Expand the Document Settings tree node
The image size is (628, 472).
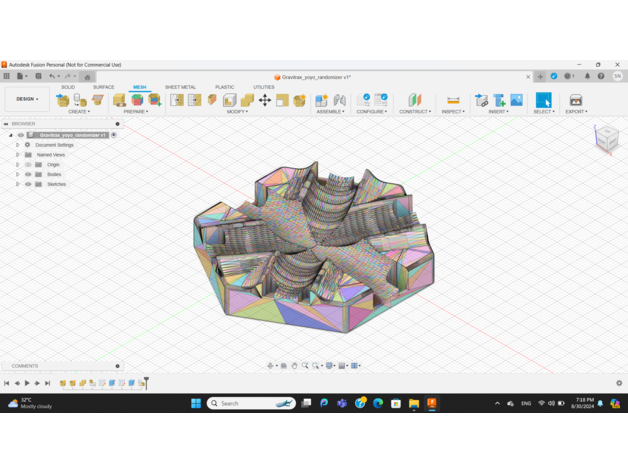click(17, 145)
